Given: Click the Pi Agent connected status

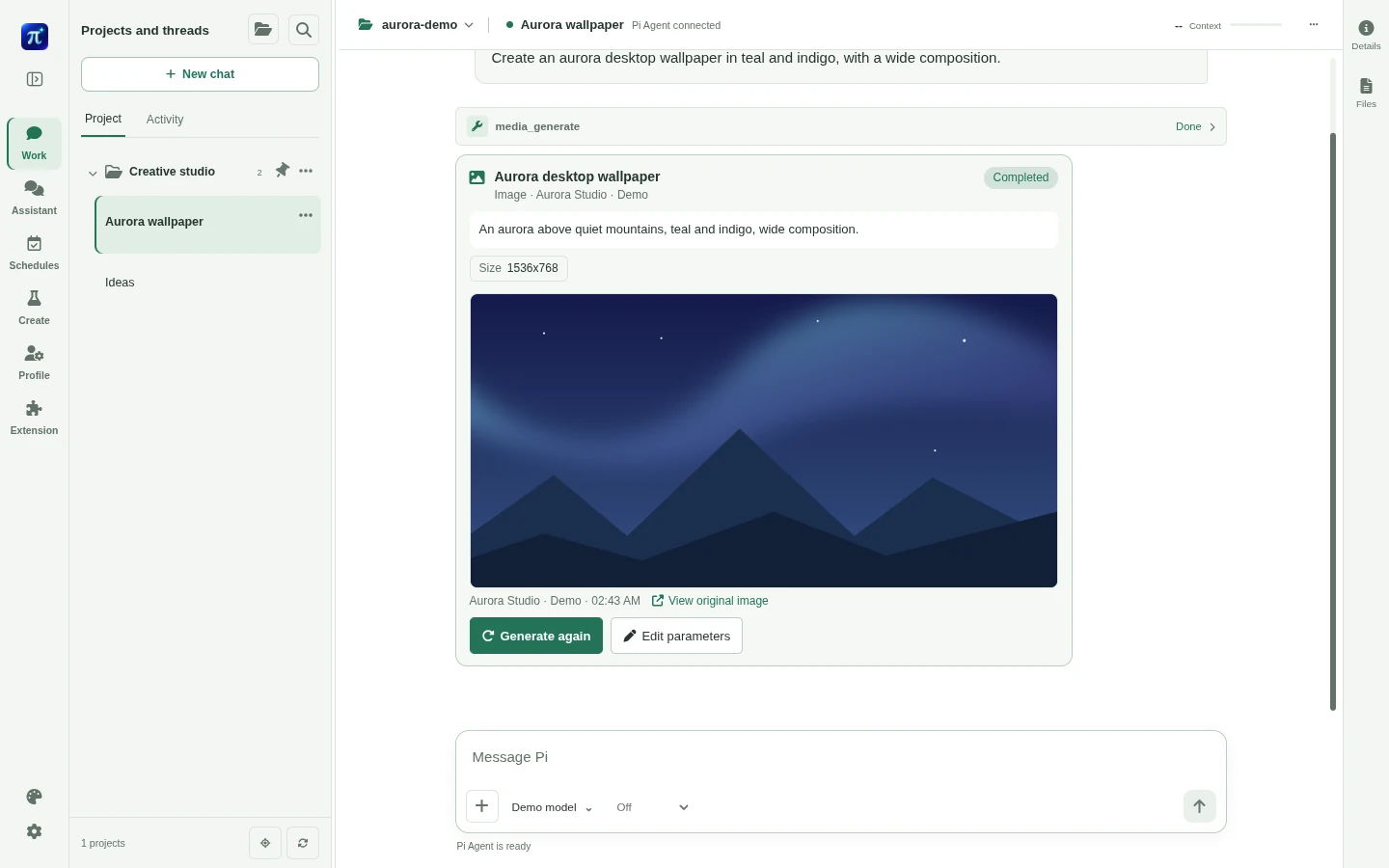Looking at the screenshot, I should (x=676, y=25).
